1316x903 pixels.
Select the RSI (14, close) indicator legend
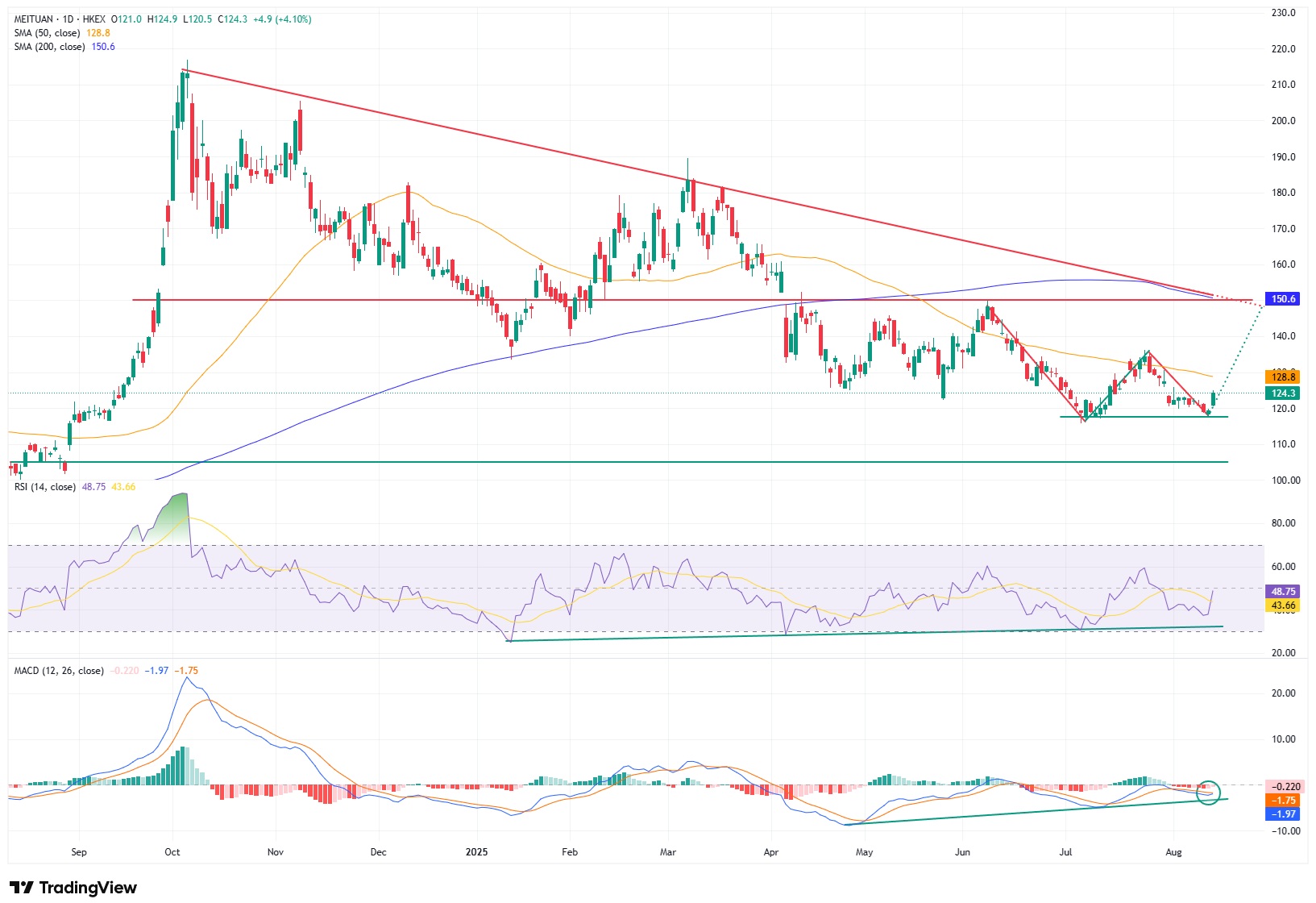(x=44, y=487)
